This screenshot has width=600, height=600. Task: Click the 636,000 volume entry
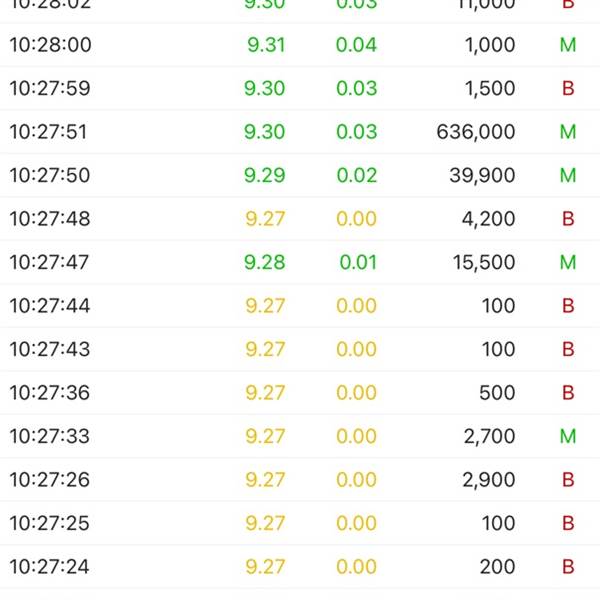tap(476, 132)
